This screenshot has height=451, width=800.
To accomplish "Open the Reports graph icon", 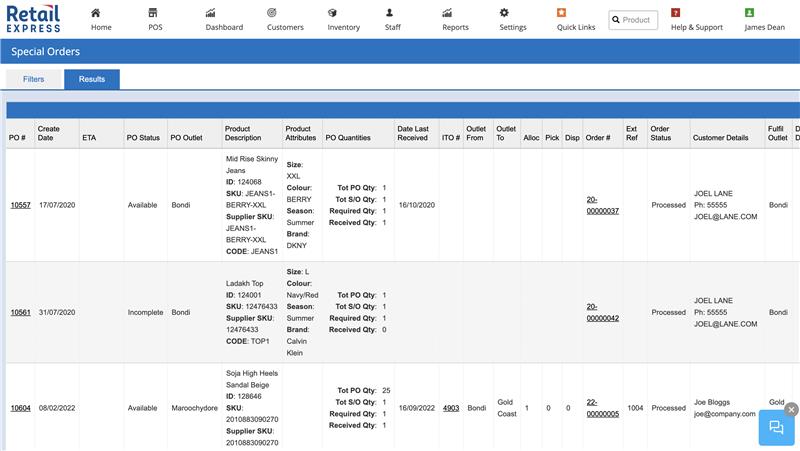I will click(x=447, y=13).
